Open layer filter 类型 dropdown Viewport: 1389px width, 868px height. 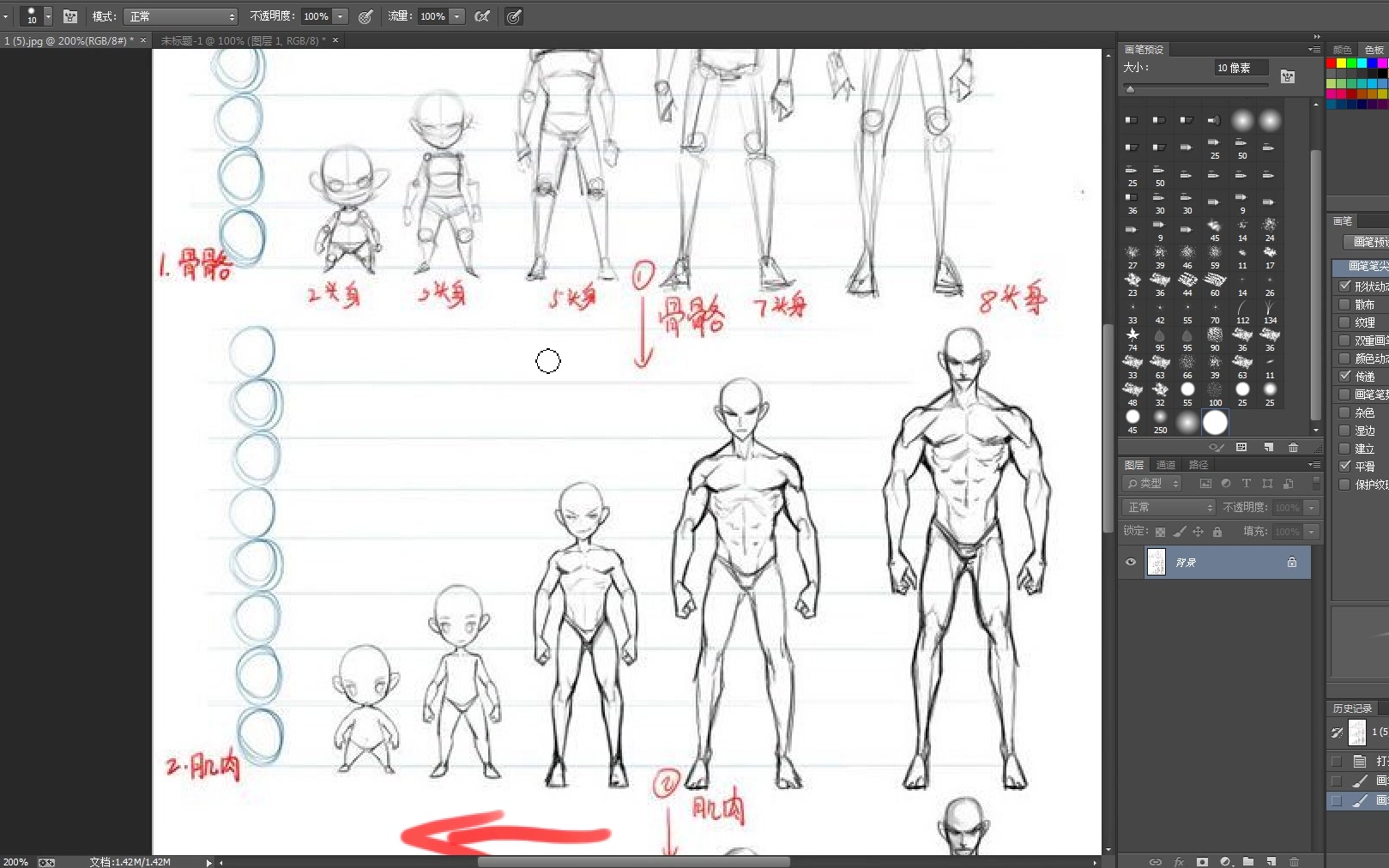[x=1152, y=484]
